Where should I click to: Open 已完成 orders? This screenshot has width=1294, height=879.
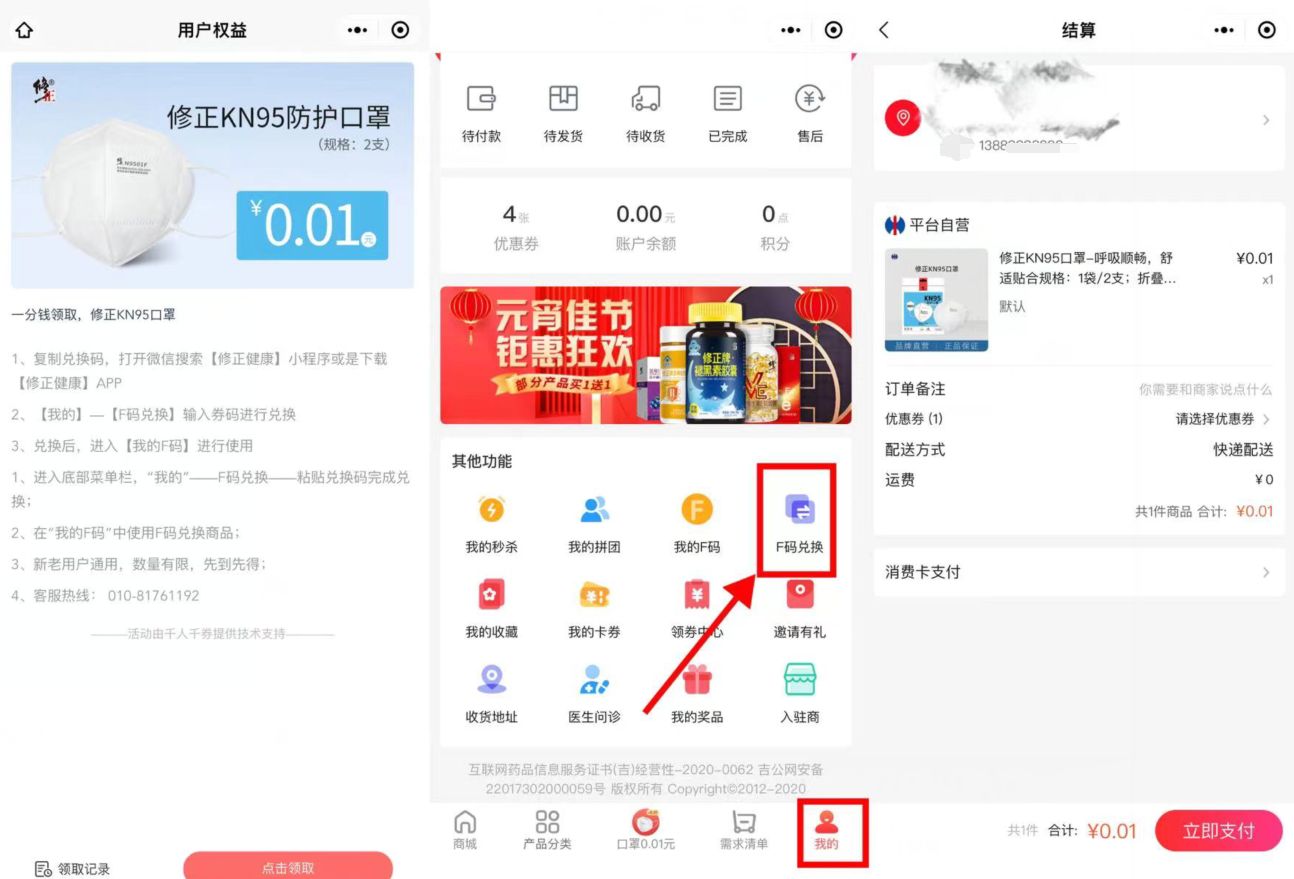coord(727,114)
